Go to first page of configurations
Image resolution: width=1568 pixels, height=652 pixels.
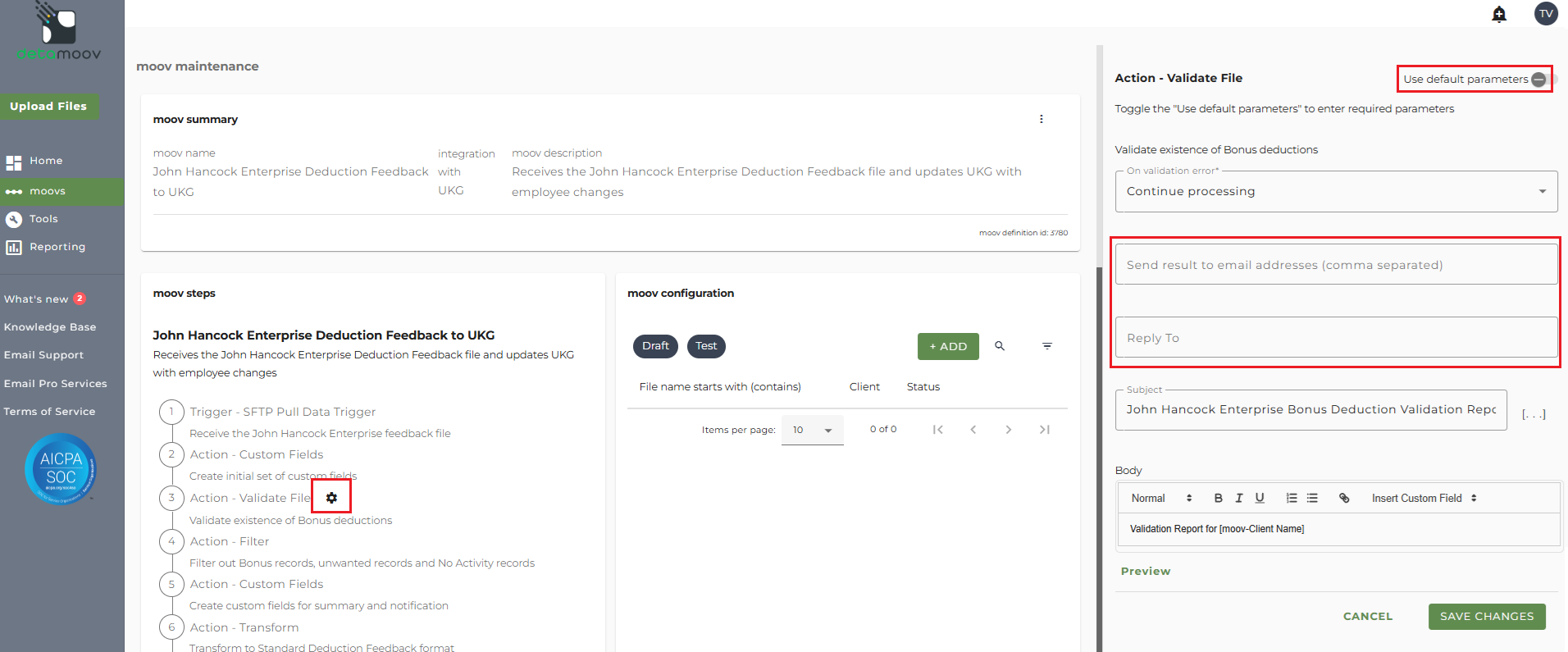[x=937, y=430]
